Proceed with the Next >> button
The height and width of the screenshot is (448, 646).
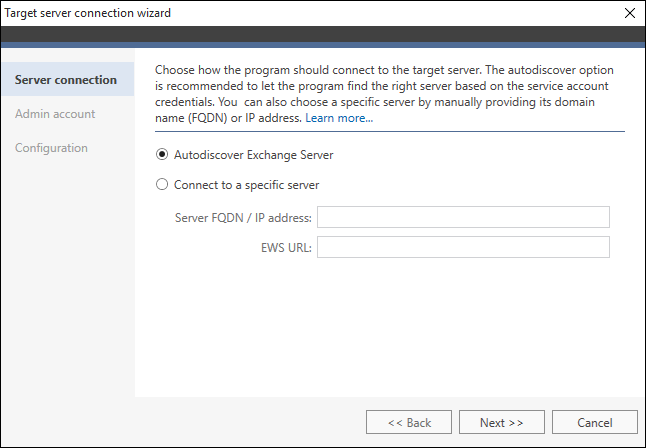(x=502, y=422)
